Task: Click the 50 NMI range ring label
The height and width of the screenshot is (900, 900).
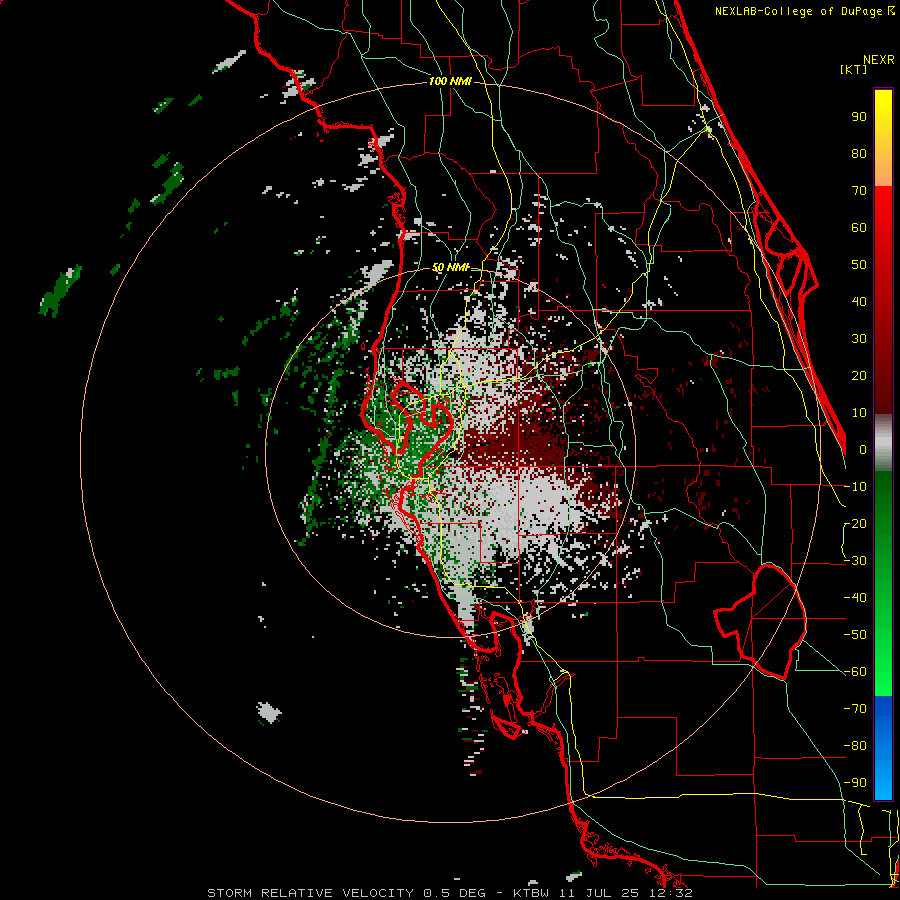Action: pos(450,267)
